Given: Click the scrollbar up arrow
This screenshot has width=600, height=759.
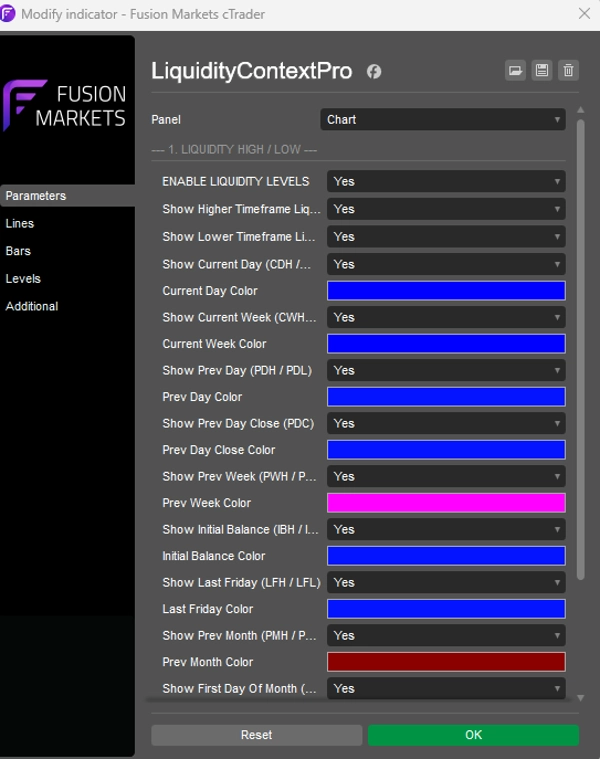Looking at the screenshot, I should point(581,110).
